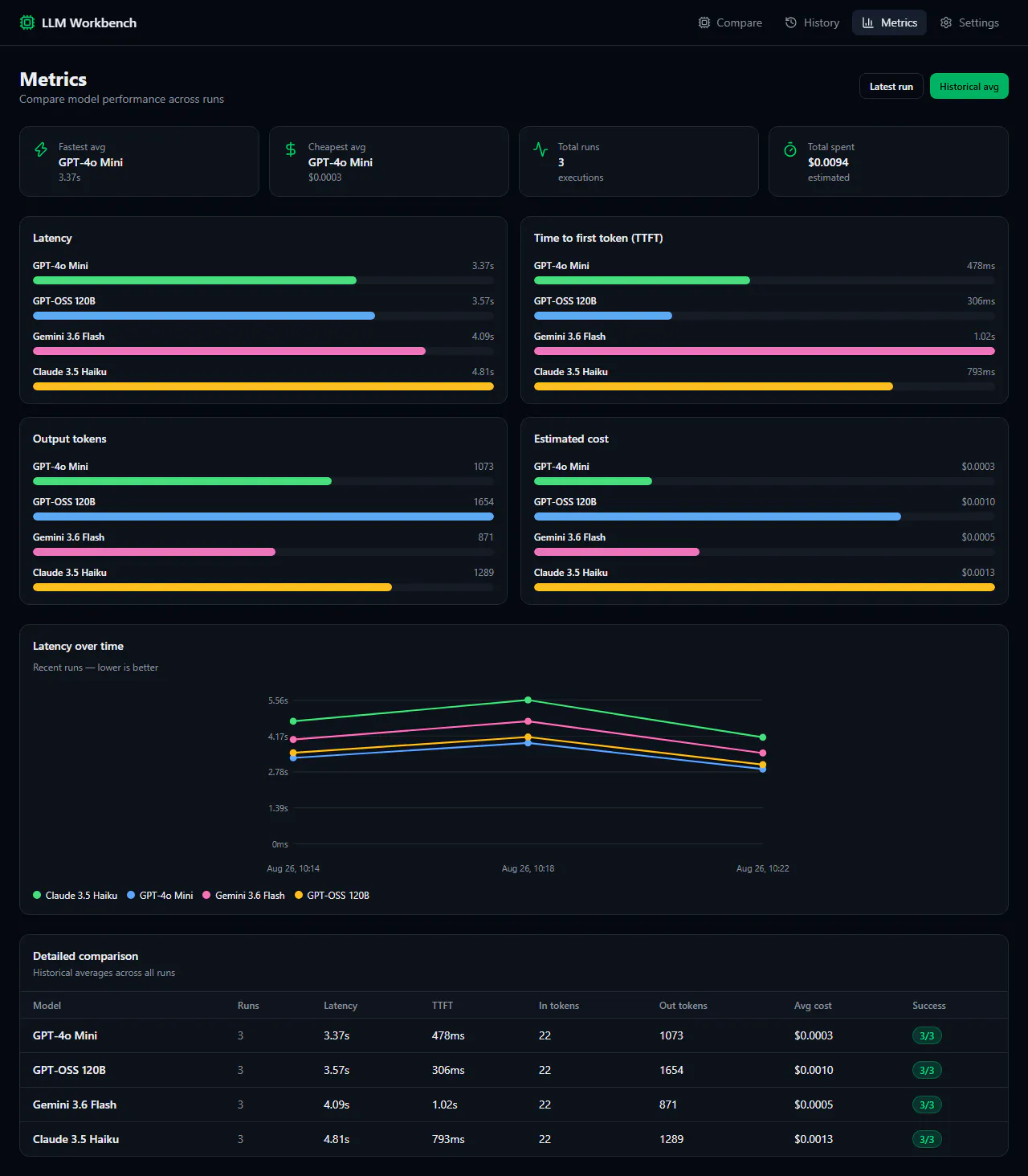
Task: Click the yellow GPT-OSS 120B legend dot
Action: point(299,895)
